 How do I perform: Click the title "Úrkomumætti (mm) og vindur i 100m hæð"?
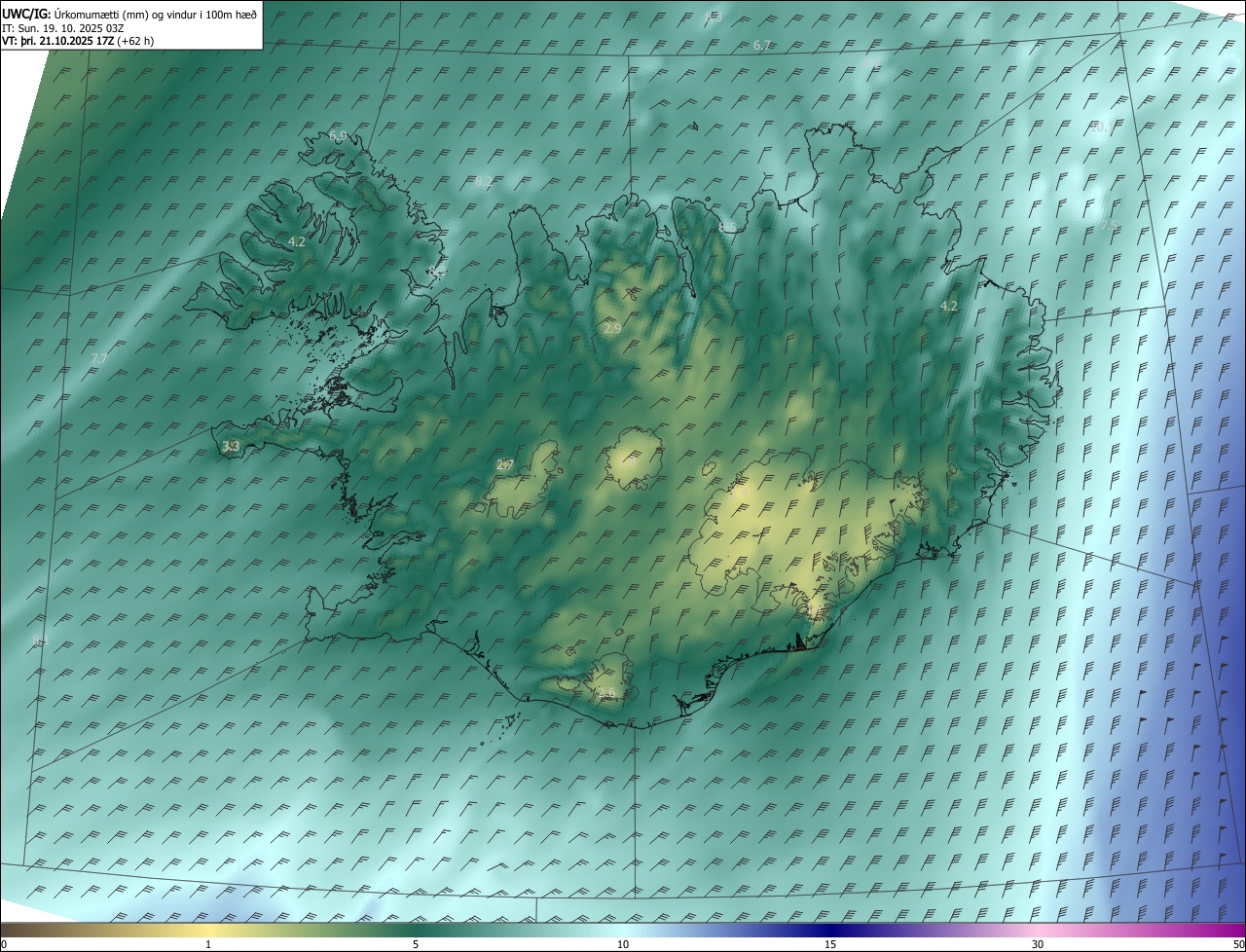coord(156,14)
